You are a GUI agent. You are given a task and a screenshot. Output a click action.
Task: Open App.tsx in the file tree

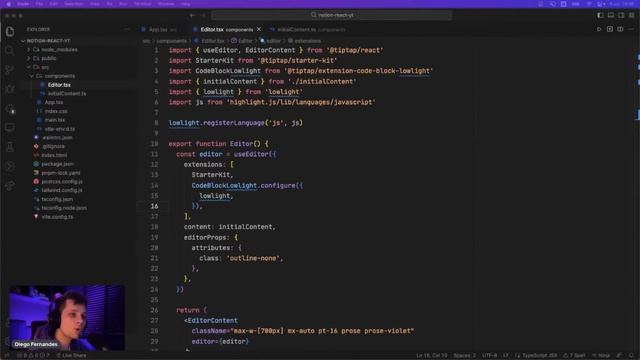(x=53, y=102)
